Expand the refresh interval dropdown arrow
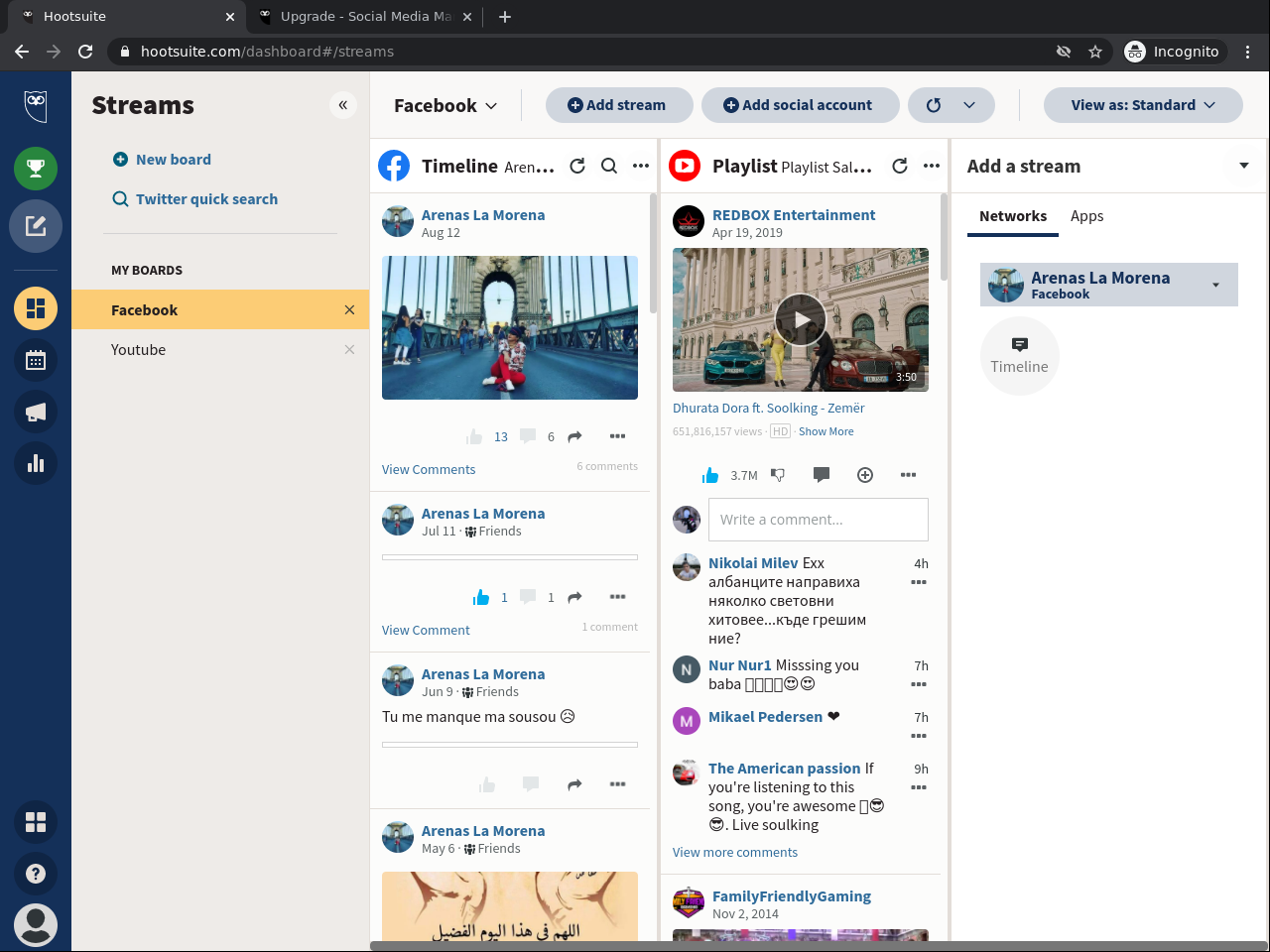This screenshot has width=1270, height=952. point(969,105)
